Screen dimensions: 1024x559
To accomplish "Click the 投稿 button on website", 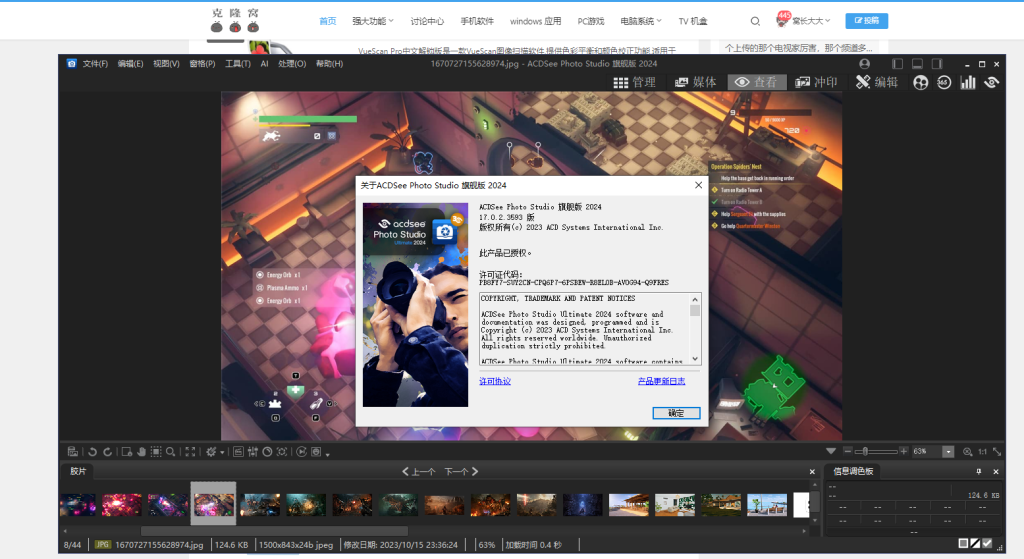I will coord(867,21).
